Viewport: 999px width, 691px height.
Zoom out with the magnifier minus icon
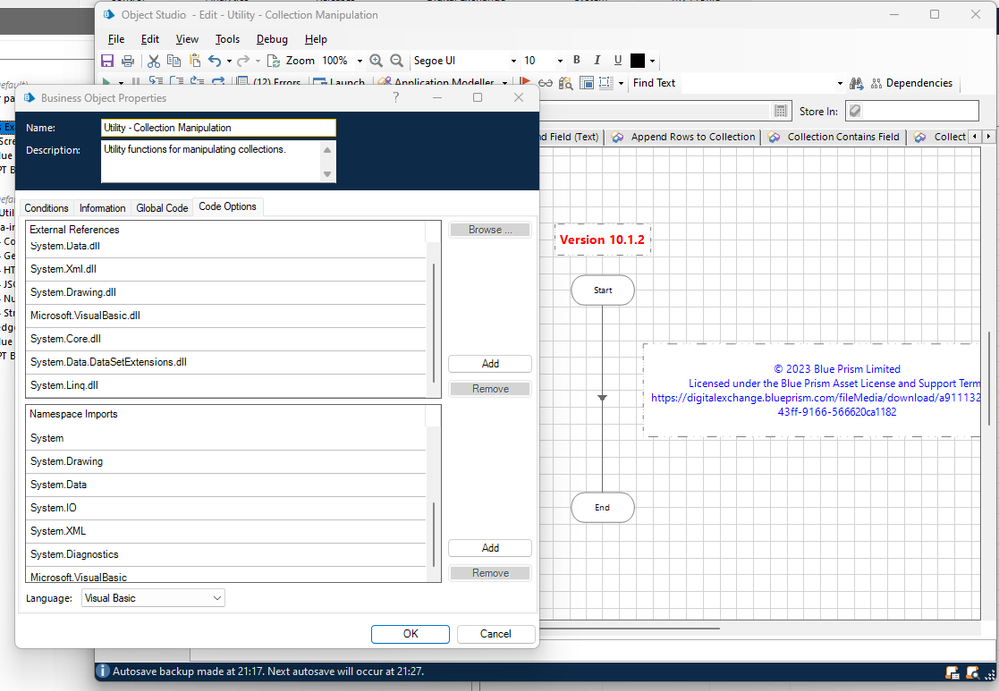[396, 61]
